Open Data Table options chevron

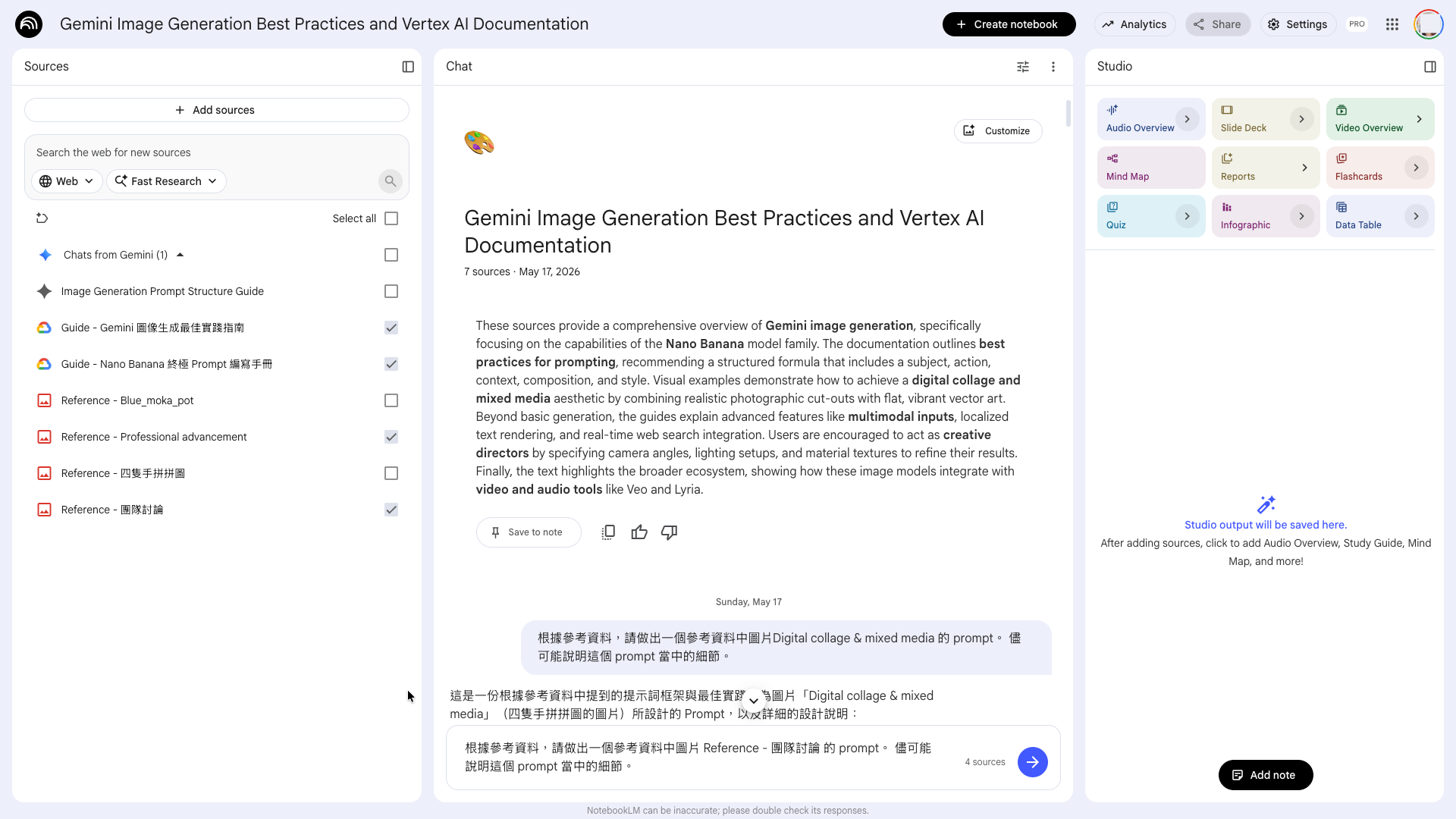[1417, 216]
